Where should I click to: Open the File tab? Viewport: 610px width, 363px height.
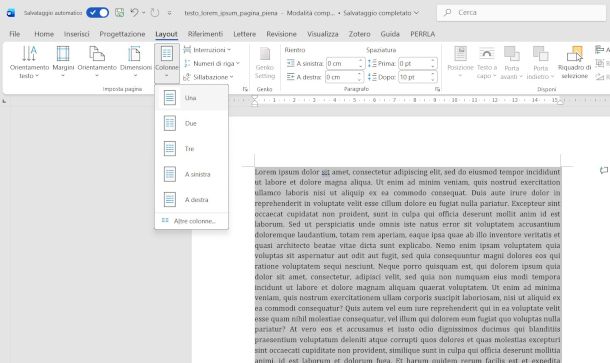click(x=15, y=34)
